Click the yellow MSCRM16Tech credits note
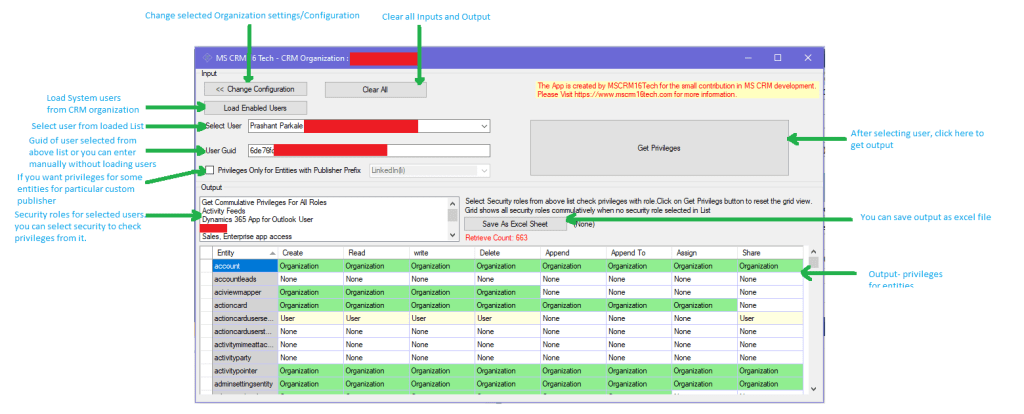Image resolution: width=1024 pixels, height=414 pixels. [x=676, y=89]
